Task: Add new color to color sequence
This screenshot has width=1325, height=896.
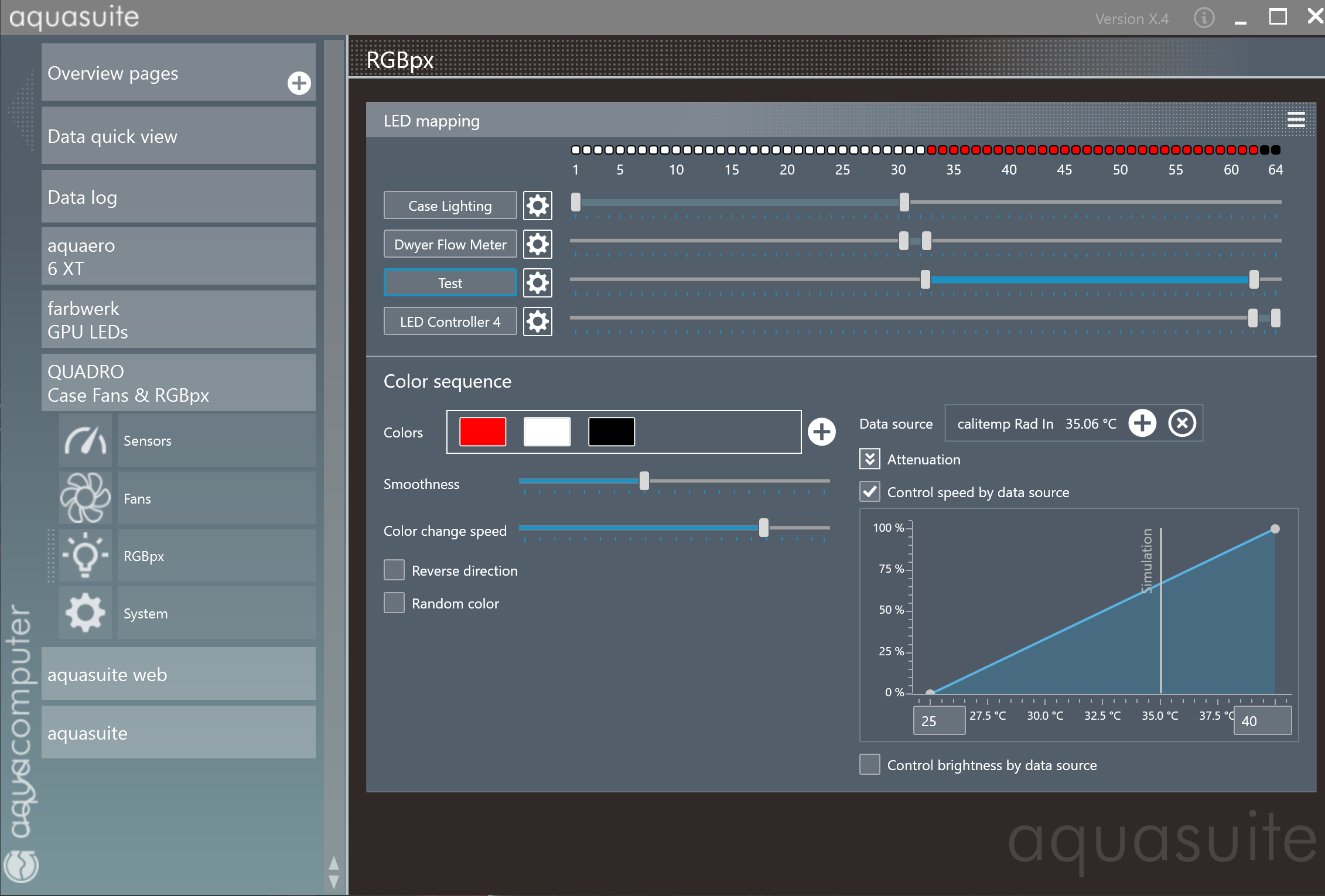Action: pos(821,432)
